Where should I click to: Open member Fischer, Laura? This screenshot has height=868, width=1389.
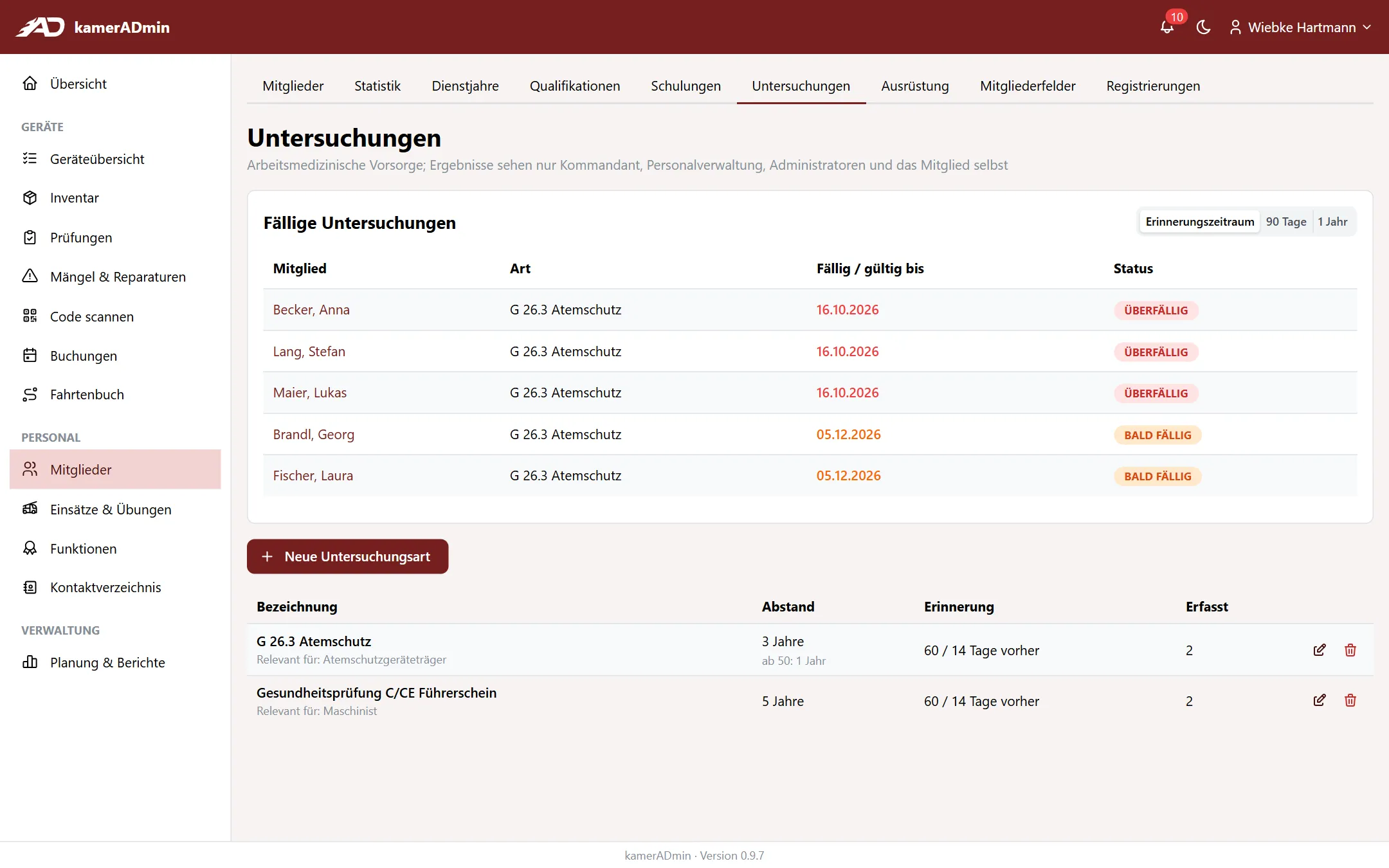pos(313,476)
